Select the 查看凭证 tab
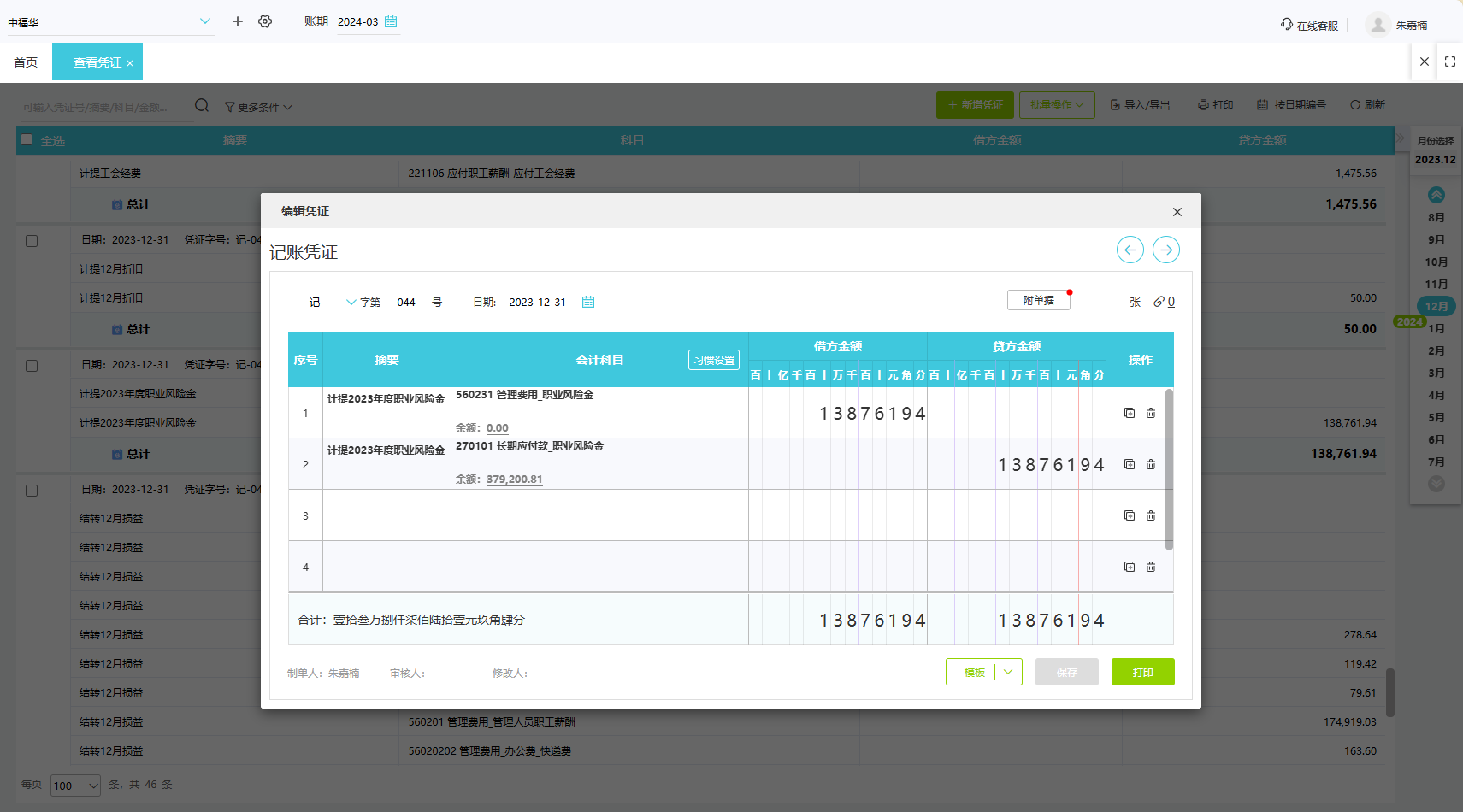The width and height of the screenshot is (1463, 812). click(x=97, y=62)
